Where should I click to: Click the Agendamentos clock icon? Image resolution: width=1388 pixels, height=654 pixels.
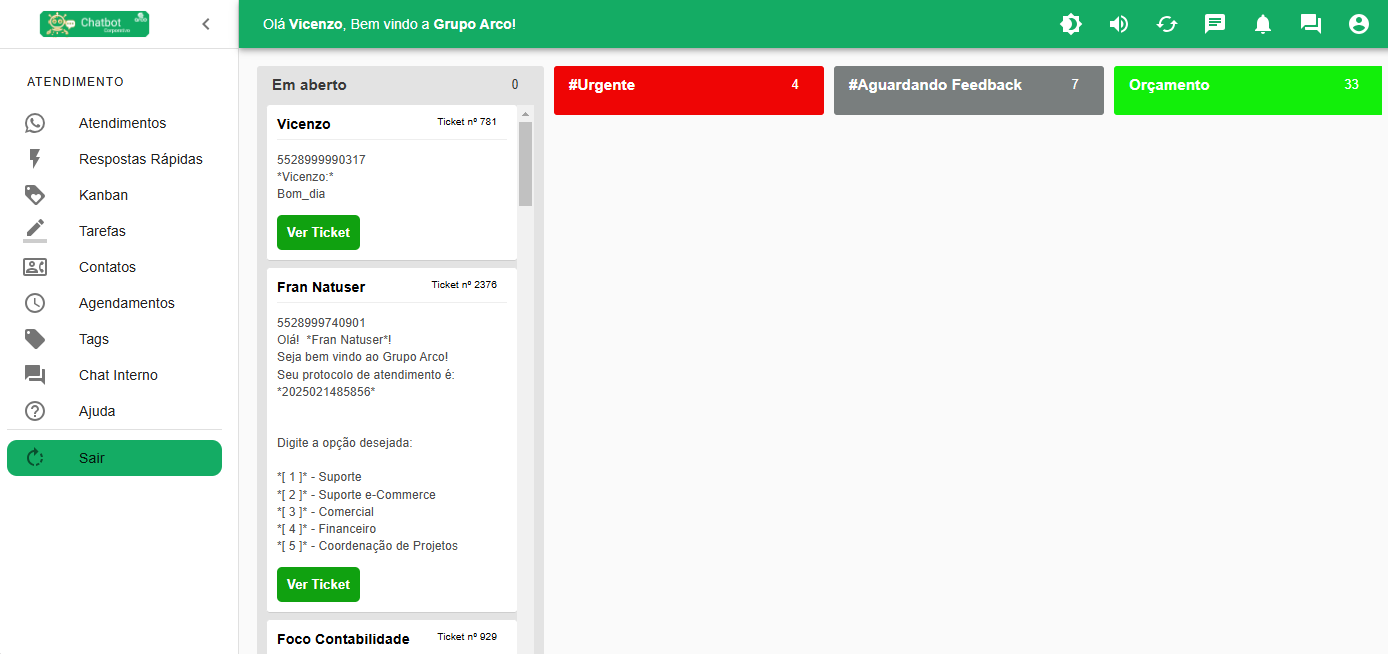click(x=35, y=303)
